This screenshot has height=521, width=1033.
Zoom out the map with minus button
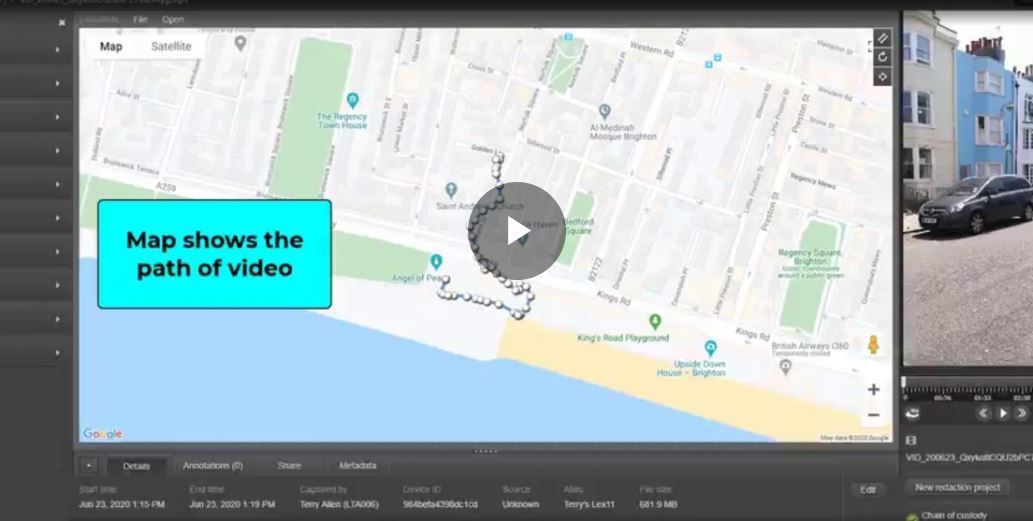(x=873, y=415)
